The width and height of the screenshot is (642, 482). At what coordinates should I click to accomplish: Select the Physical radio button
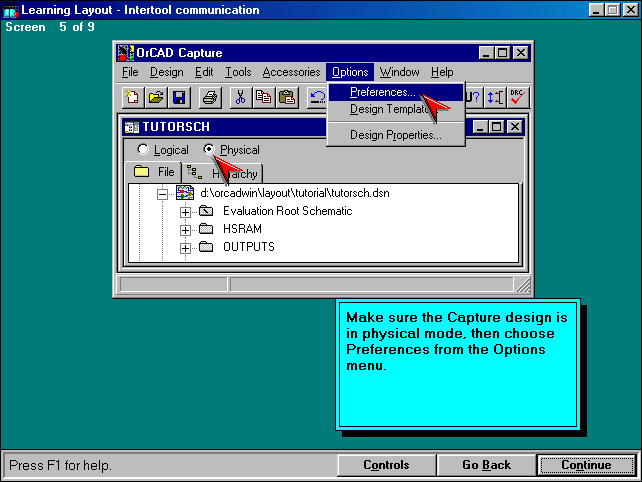point(209,150)
